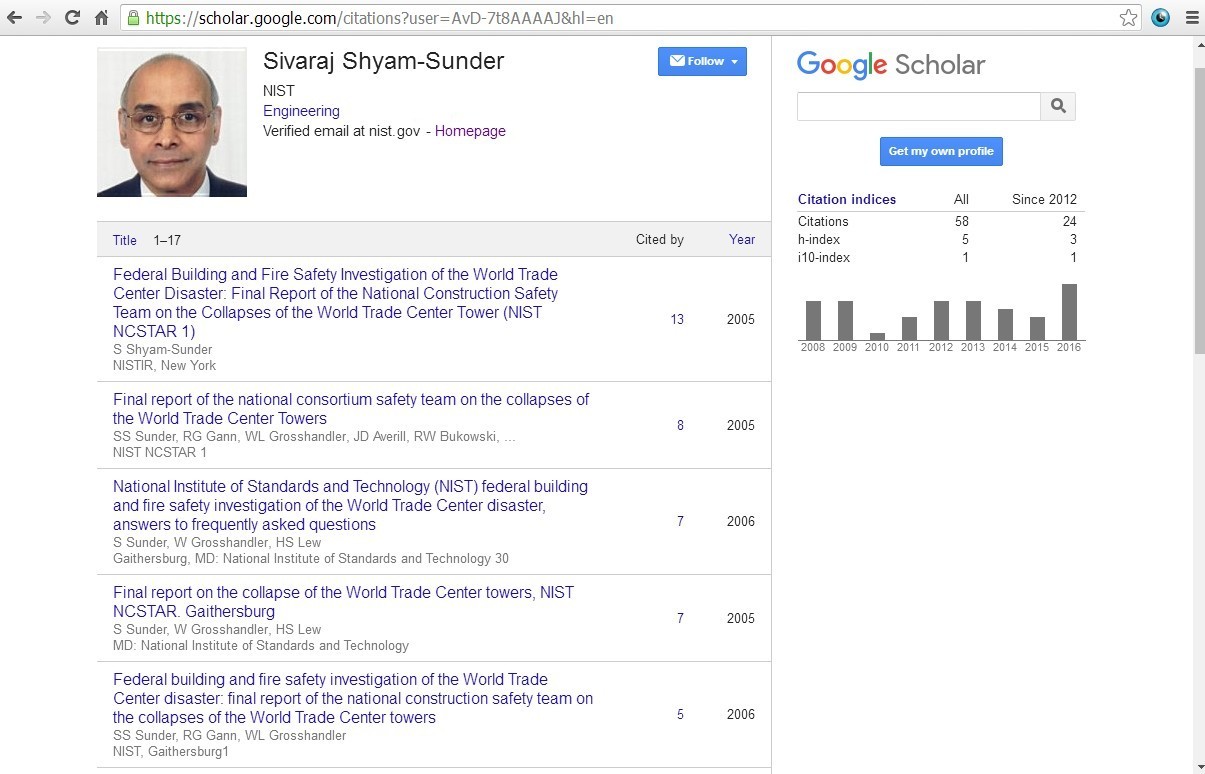
Task: Click the 2016 bar in the citations chart
Action: (1069, 312)
